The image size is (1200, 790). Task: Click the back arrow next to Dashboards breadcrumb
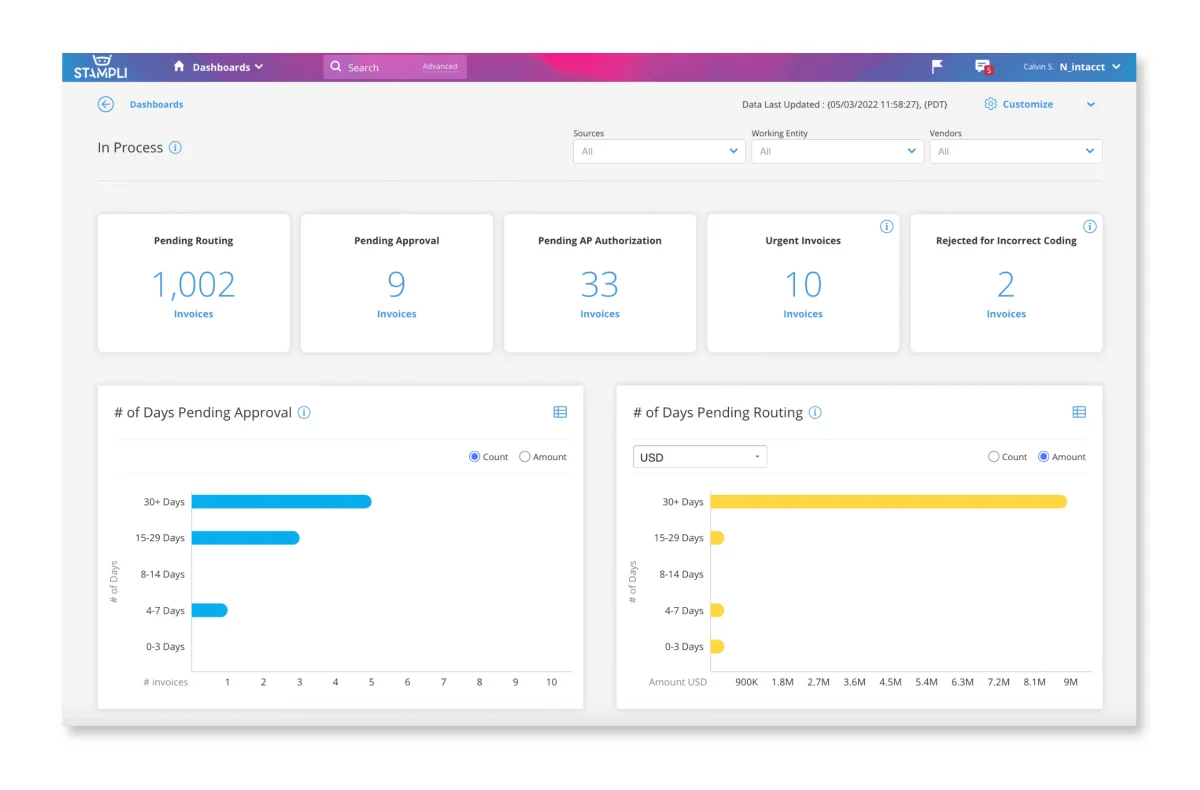[x=105, y=104]
